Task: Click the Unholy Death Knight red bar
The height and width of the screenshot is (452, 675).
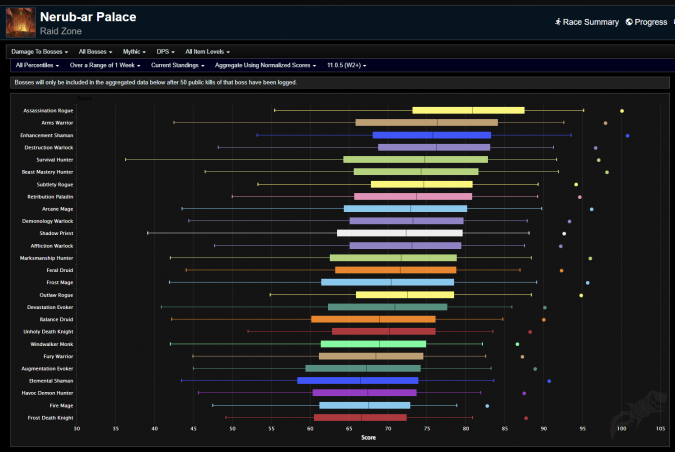Action: (384, 331)
